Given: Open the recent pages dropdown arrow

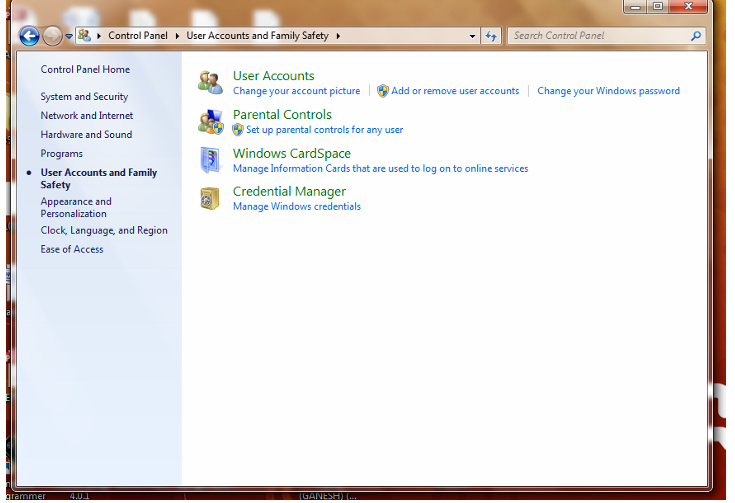Looking at the screenshot, I should pyautogui.click(x=69, y=36).
